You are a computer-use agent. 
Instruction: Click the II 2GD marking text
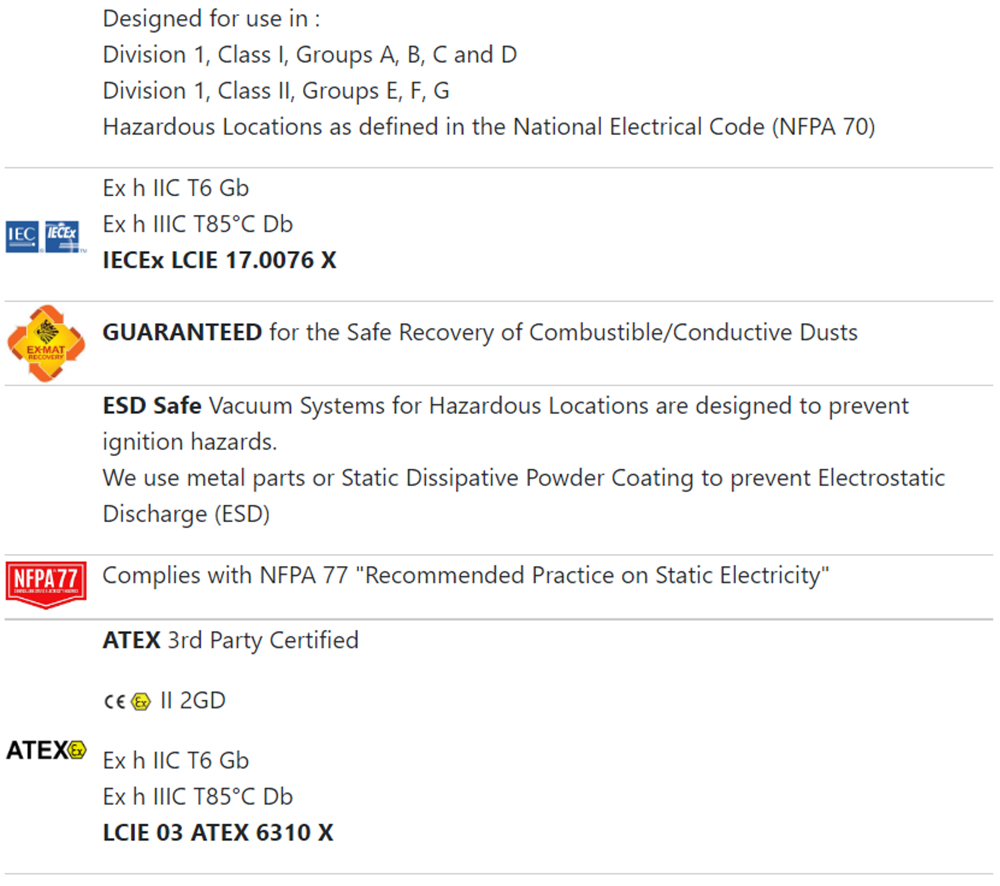(193, 701)
